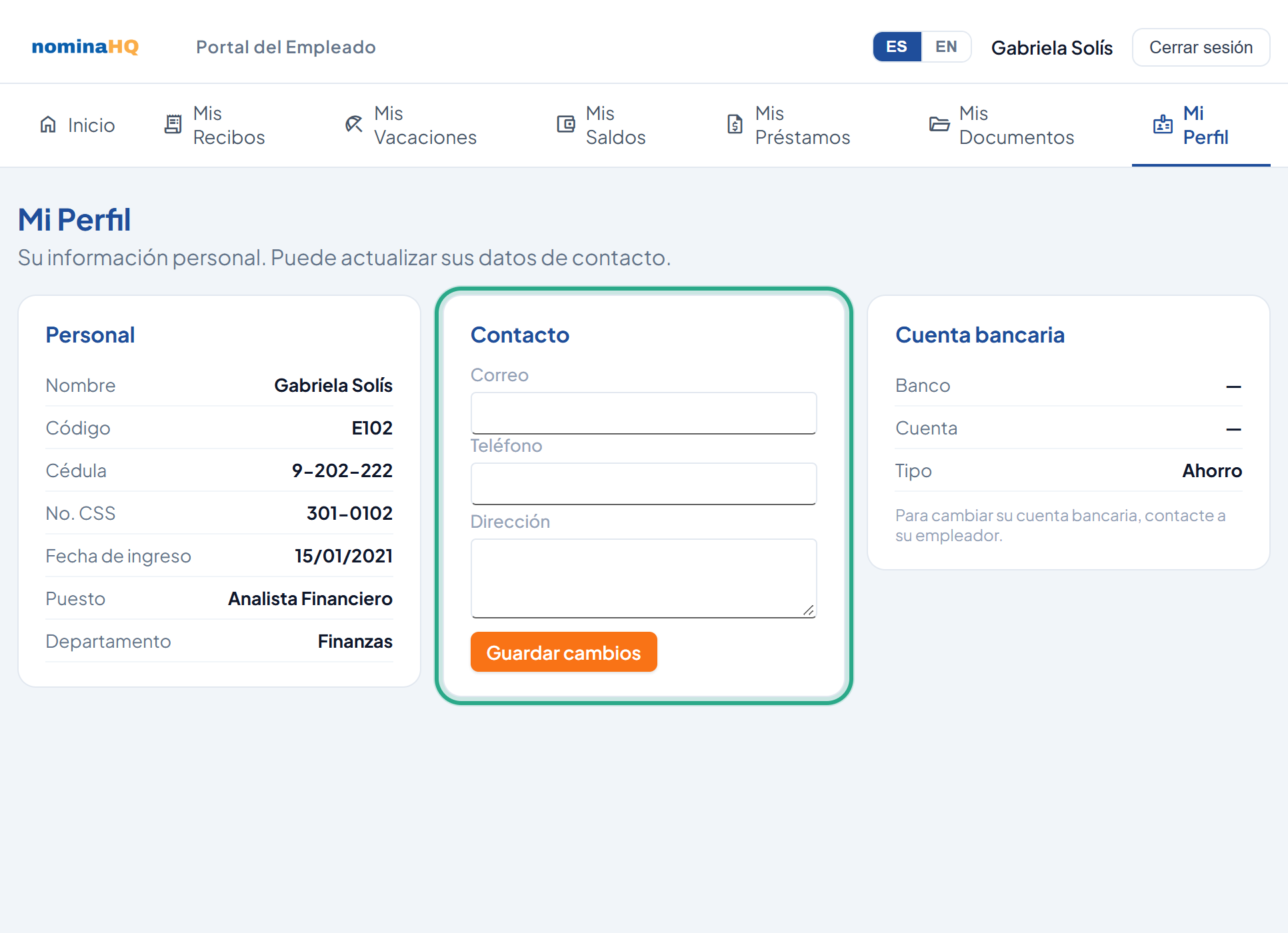Click the Inicio home icon
This screenshot has width=1288, height=933.
48,125
